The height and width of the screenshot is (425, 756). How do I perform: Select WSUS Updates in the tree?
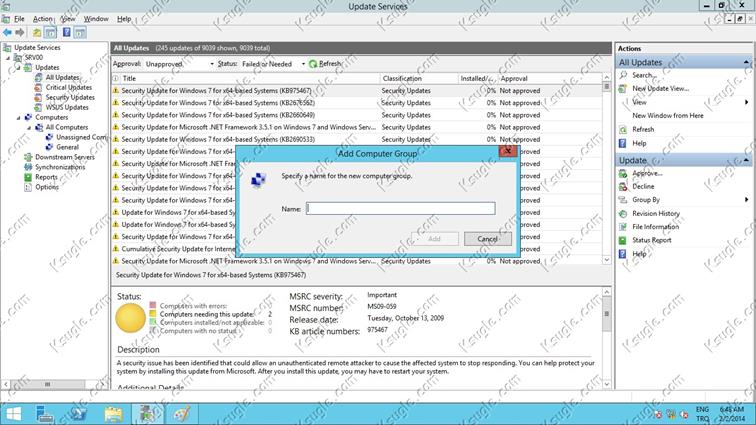pyautogui.click(x=67, y=108)
